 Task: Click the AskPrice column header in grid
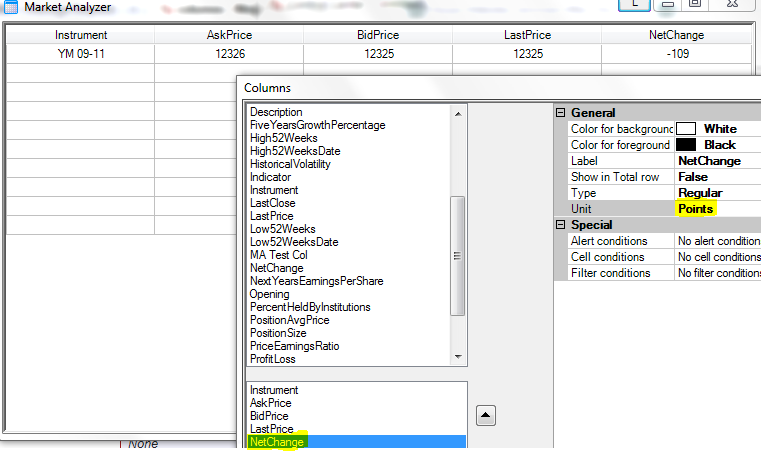pos(229,35)
